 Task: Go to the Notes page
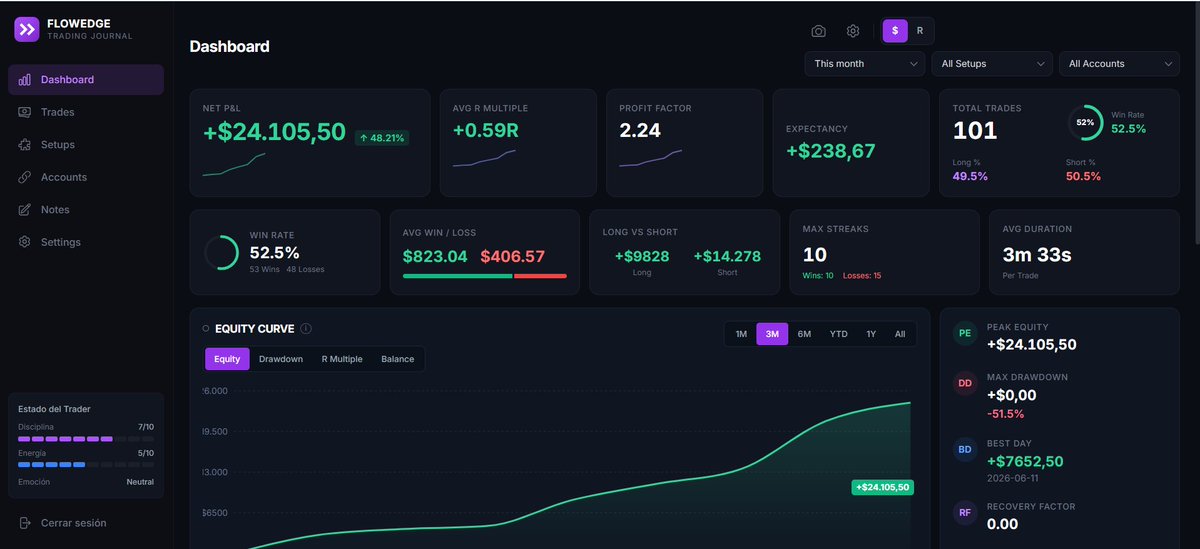(86, 210)
